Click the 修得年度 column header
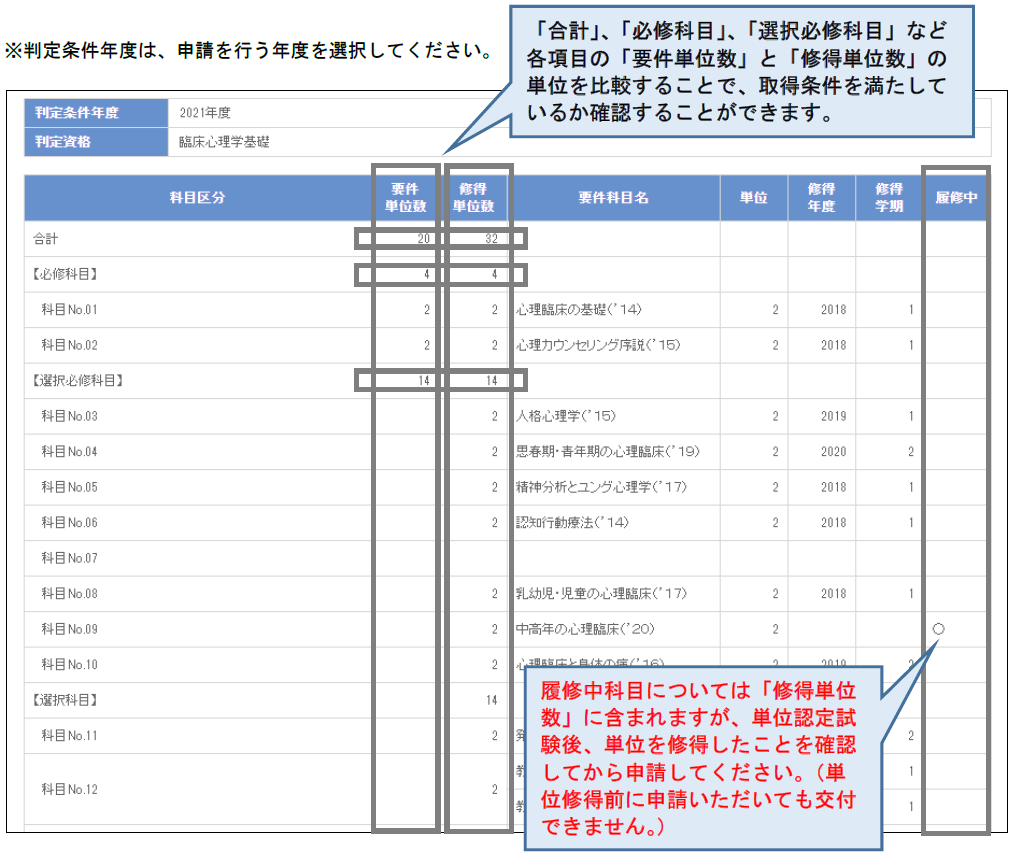This screenshot has height=861, width=1013. pyautogui.click(x=821, y=198)
